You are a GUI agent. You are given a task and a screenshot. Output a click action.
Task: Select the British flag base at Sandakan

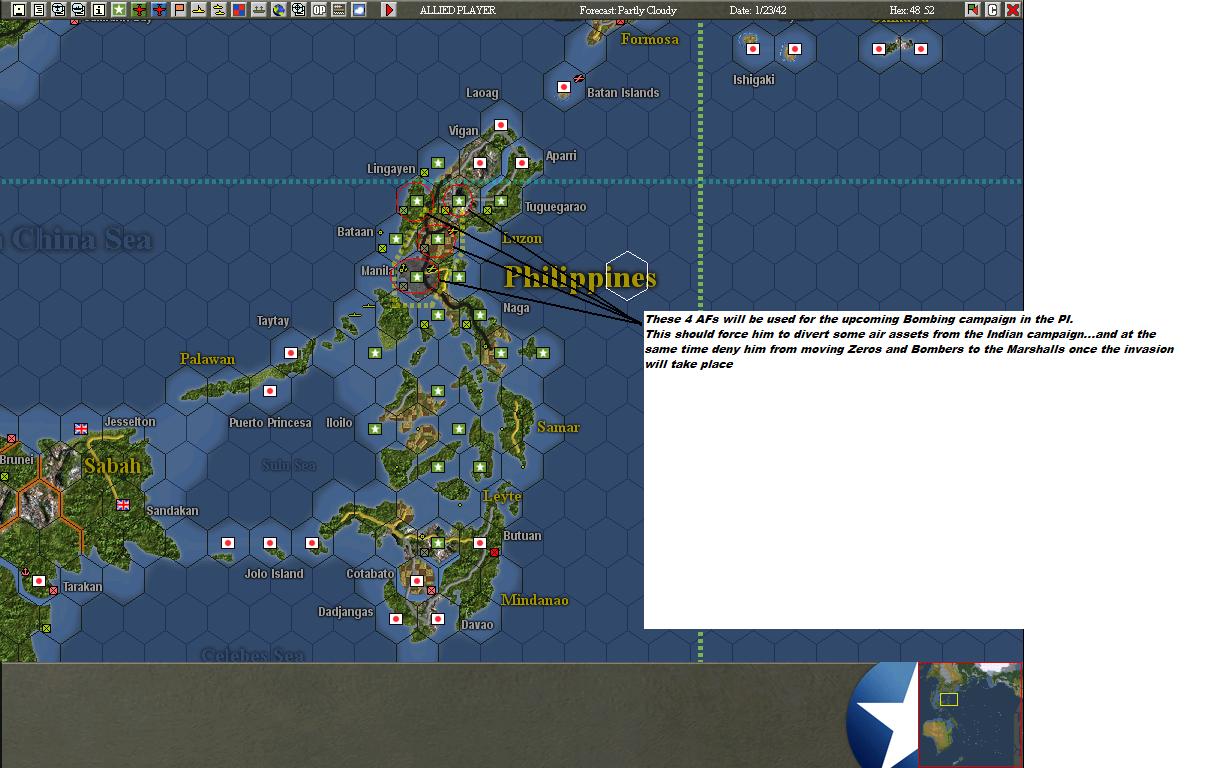(123, 505)
